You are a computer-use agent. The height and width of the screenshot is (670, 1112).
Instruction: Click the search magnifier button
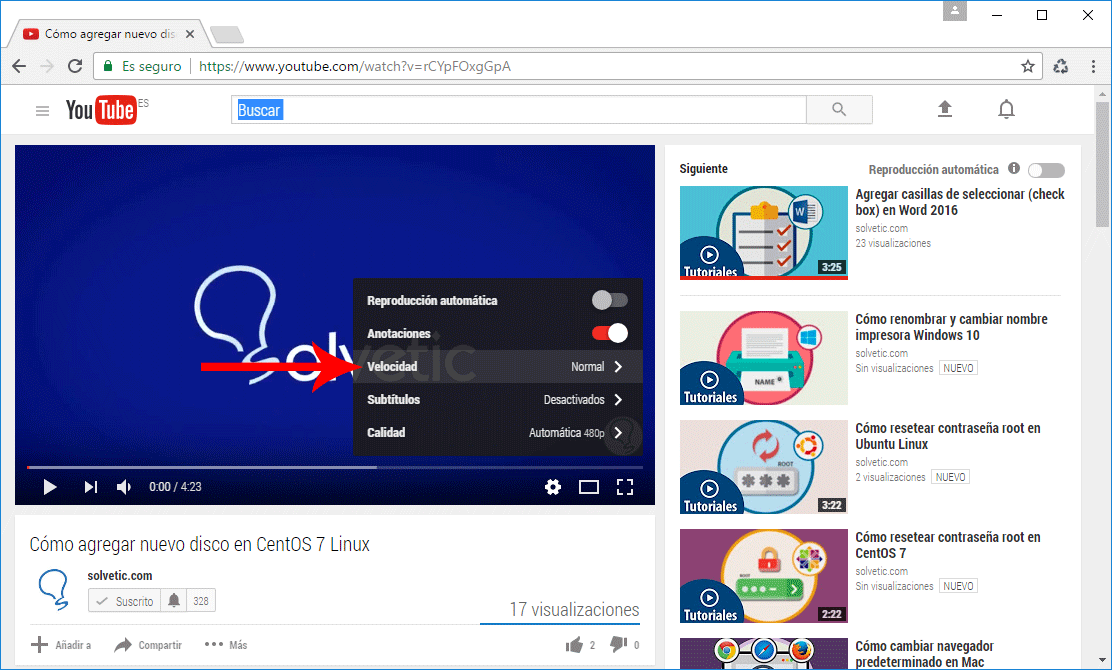pyautogui.click(x=839, y=109)
